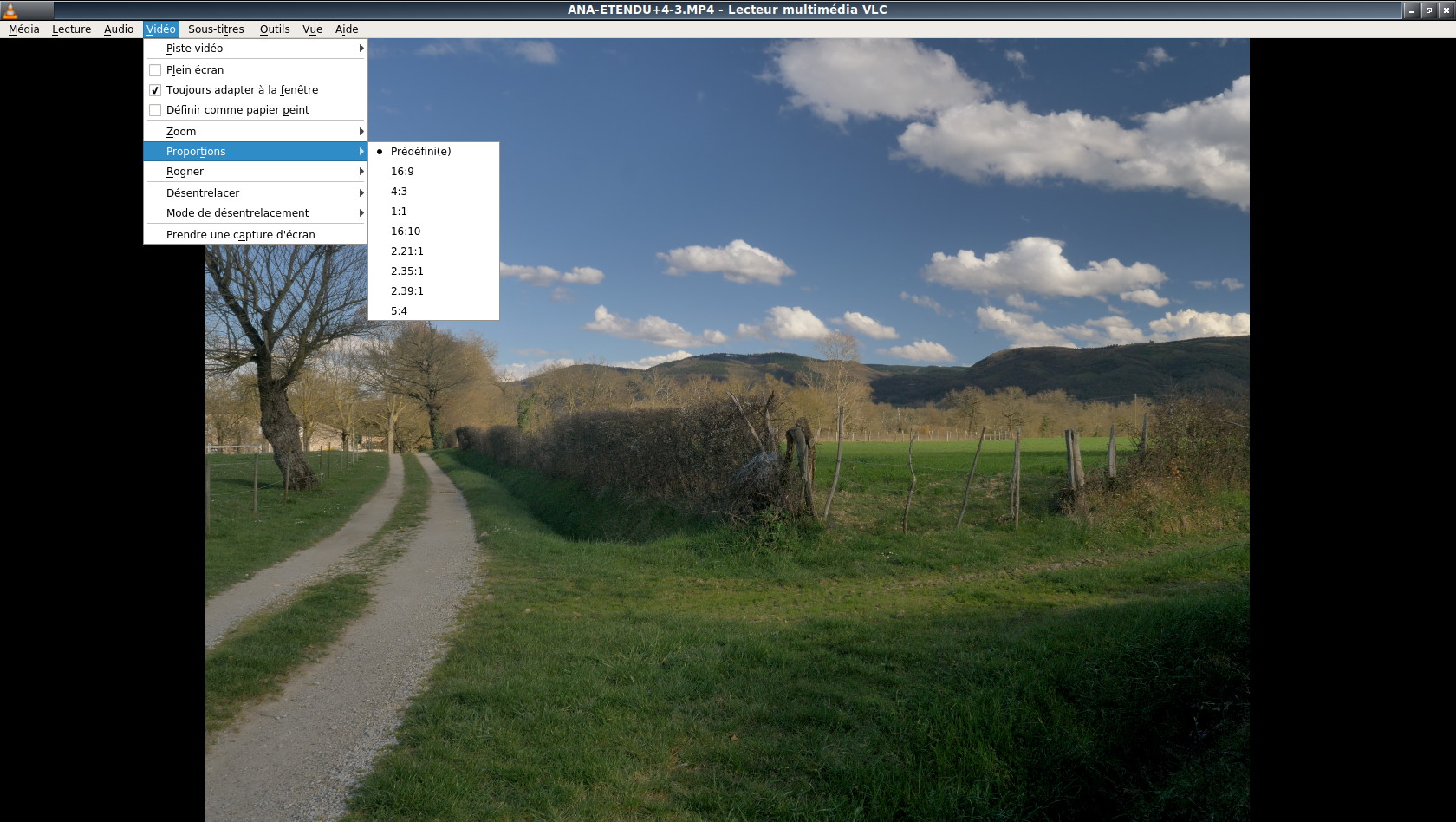
Task: Set proportions to 4:3
Action: pyautogui.click(x=399, y=192)
